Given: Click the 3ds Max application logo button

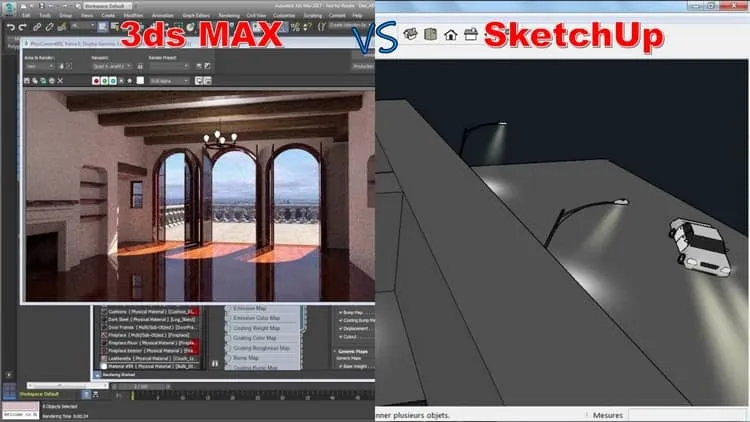Looking at the screenshot, I should tap(9, 8).
